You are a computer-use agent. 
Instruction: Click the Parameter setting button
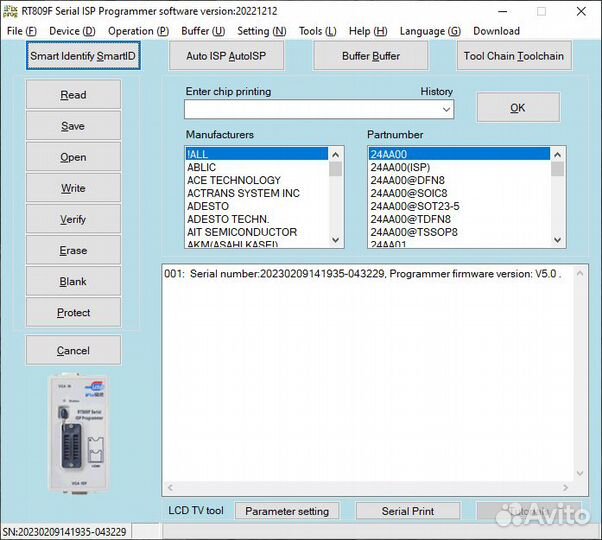[287, 511]
